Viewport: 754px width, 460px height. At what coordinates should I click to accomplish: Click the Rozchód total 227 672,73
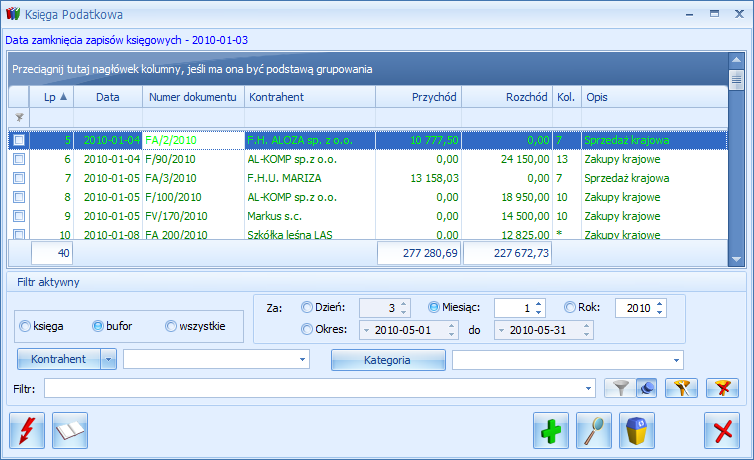pos(507,253)
